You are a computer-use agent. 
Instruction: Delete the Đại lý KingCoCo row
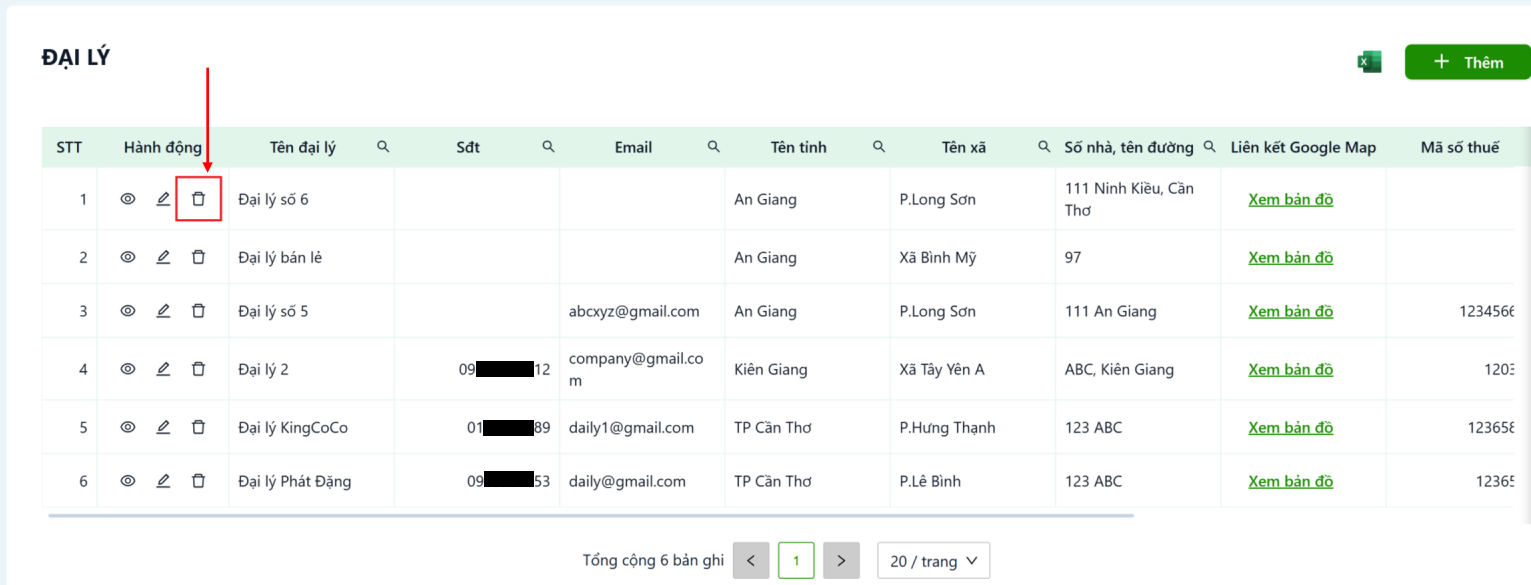pyautogui.click(x=198, y=427)
